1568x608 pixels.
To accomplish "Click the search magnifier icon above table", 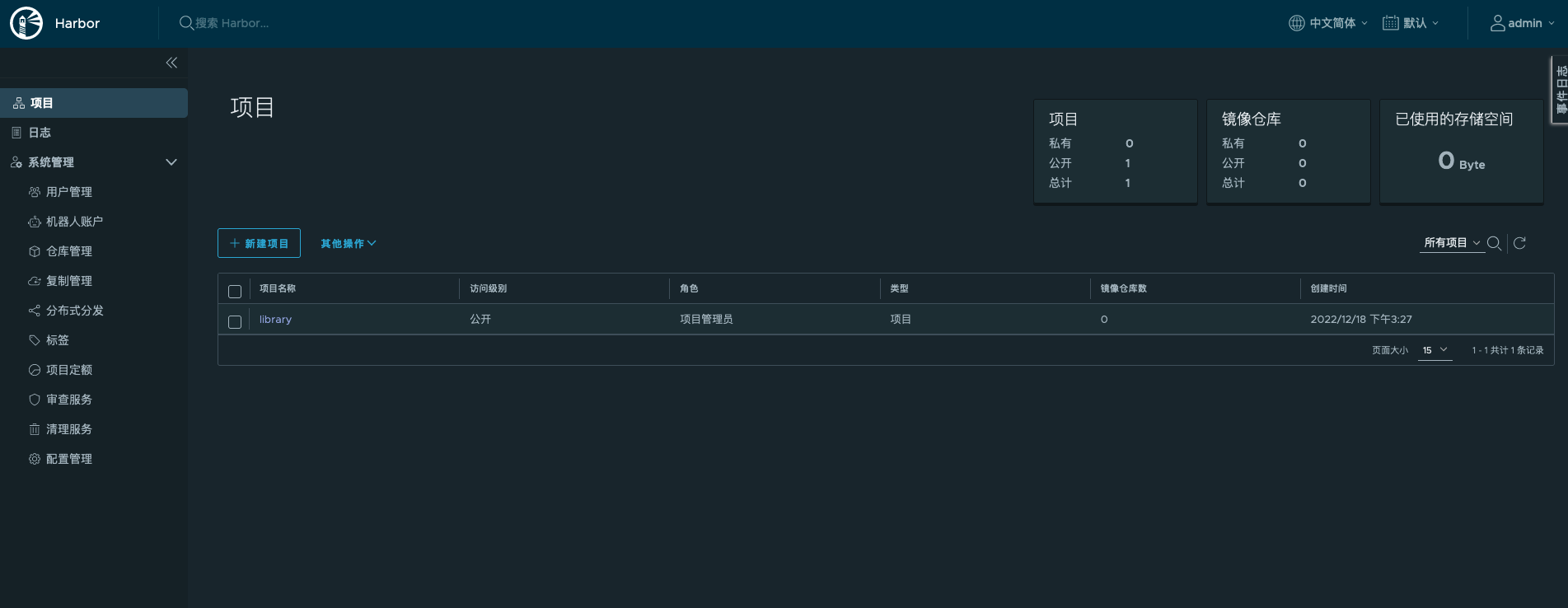I will 1494,243.
